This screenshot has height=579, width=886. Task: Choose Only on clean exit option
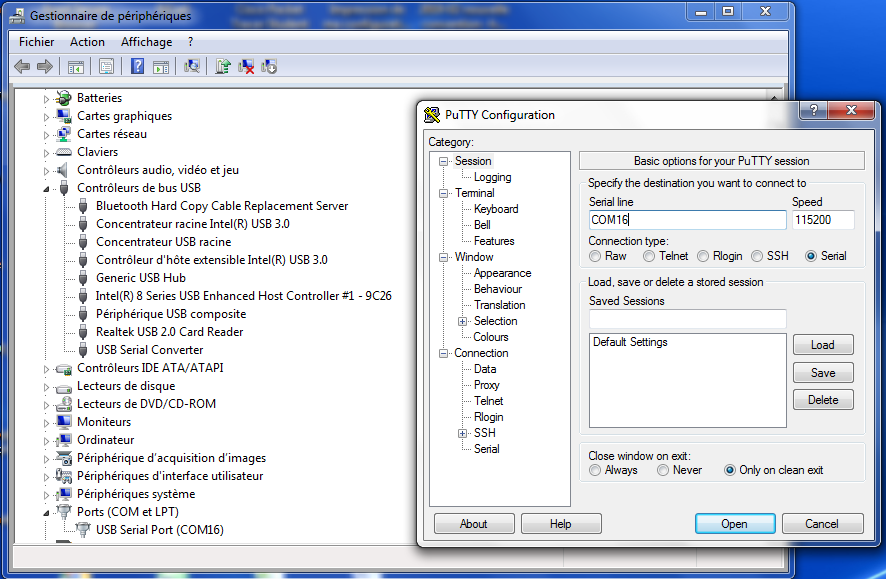coord(729,470)
